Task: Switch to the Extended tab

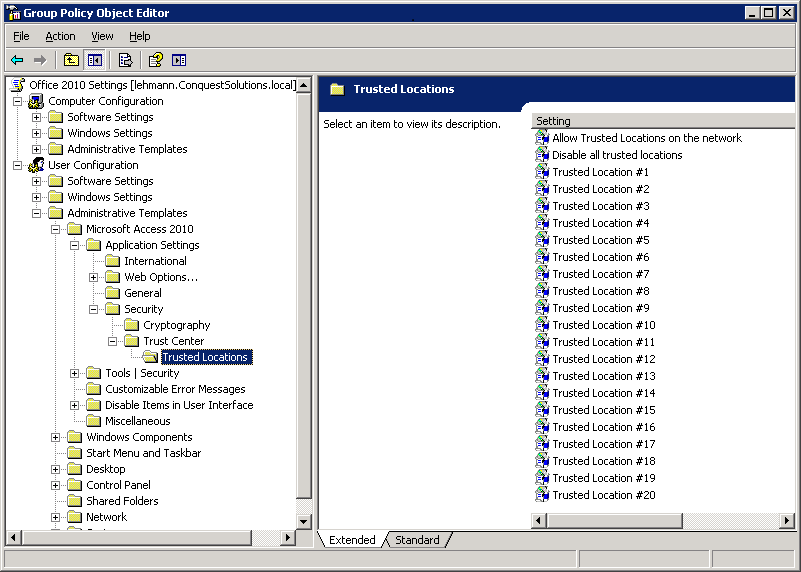Action: click(x=352, y=540)
